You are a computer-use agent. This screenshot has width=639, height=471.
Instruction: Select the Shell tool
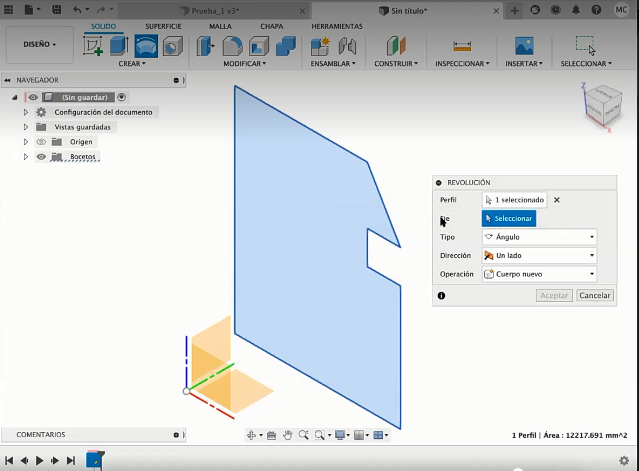coord(259,46)
